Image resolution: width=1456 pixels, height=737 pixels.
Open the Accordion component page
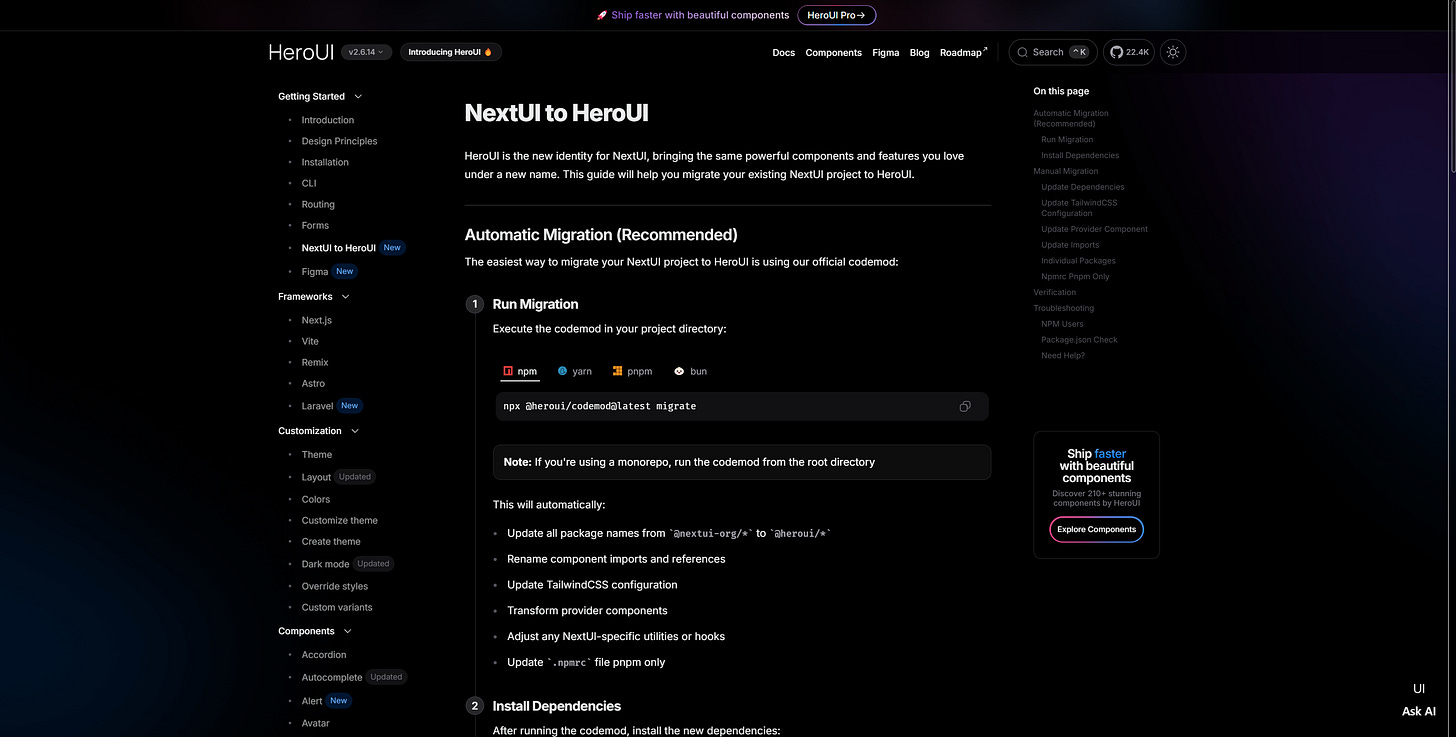(324, 655)
